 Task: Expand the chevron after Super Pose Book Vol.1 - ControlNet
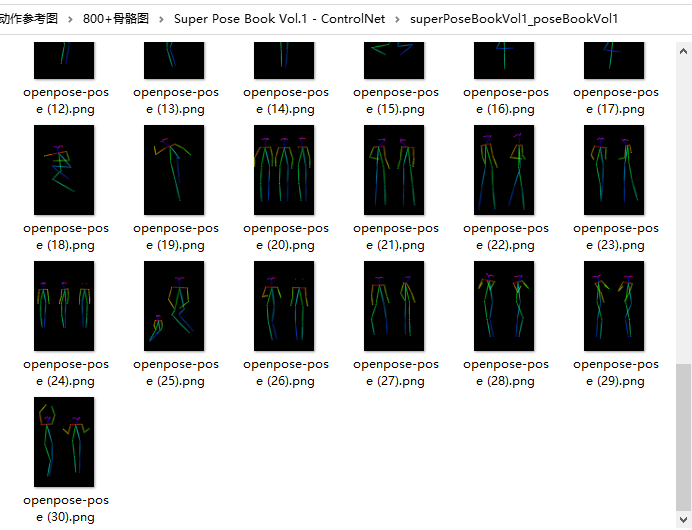pyautogui.click(x=398, y=19)
